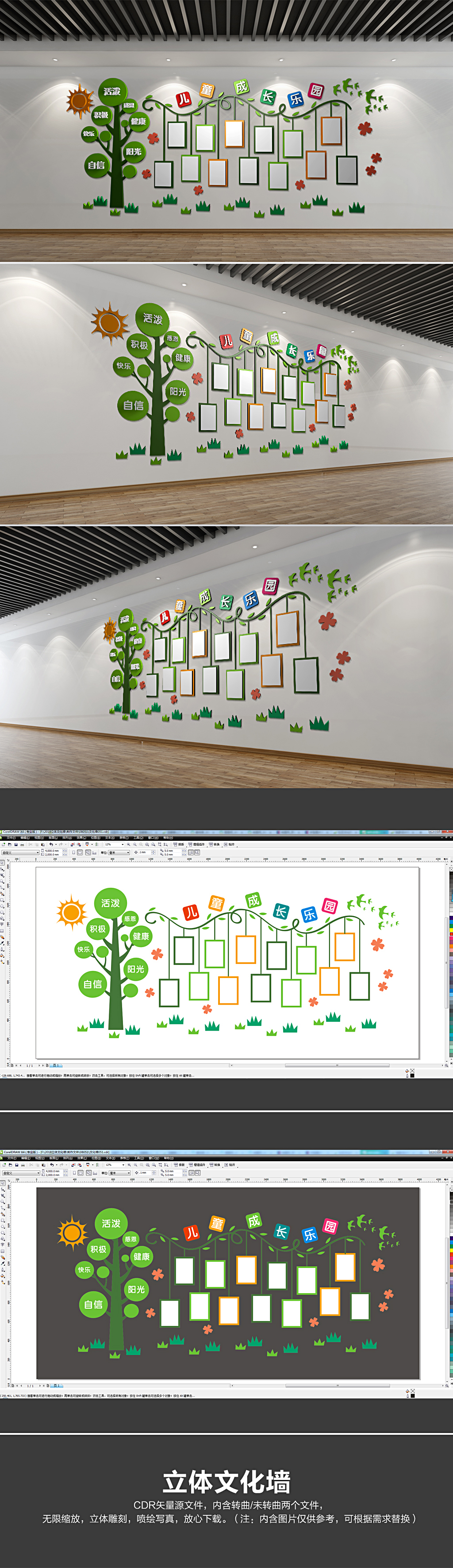Select the Table tool in upper CorelDRAW toolbox

[x=2, y=931]
